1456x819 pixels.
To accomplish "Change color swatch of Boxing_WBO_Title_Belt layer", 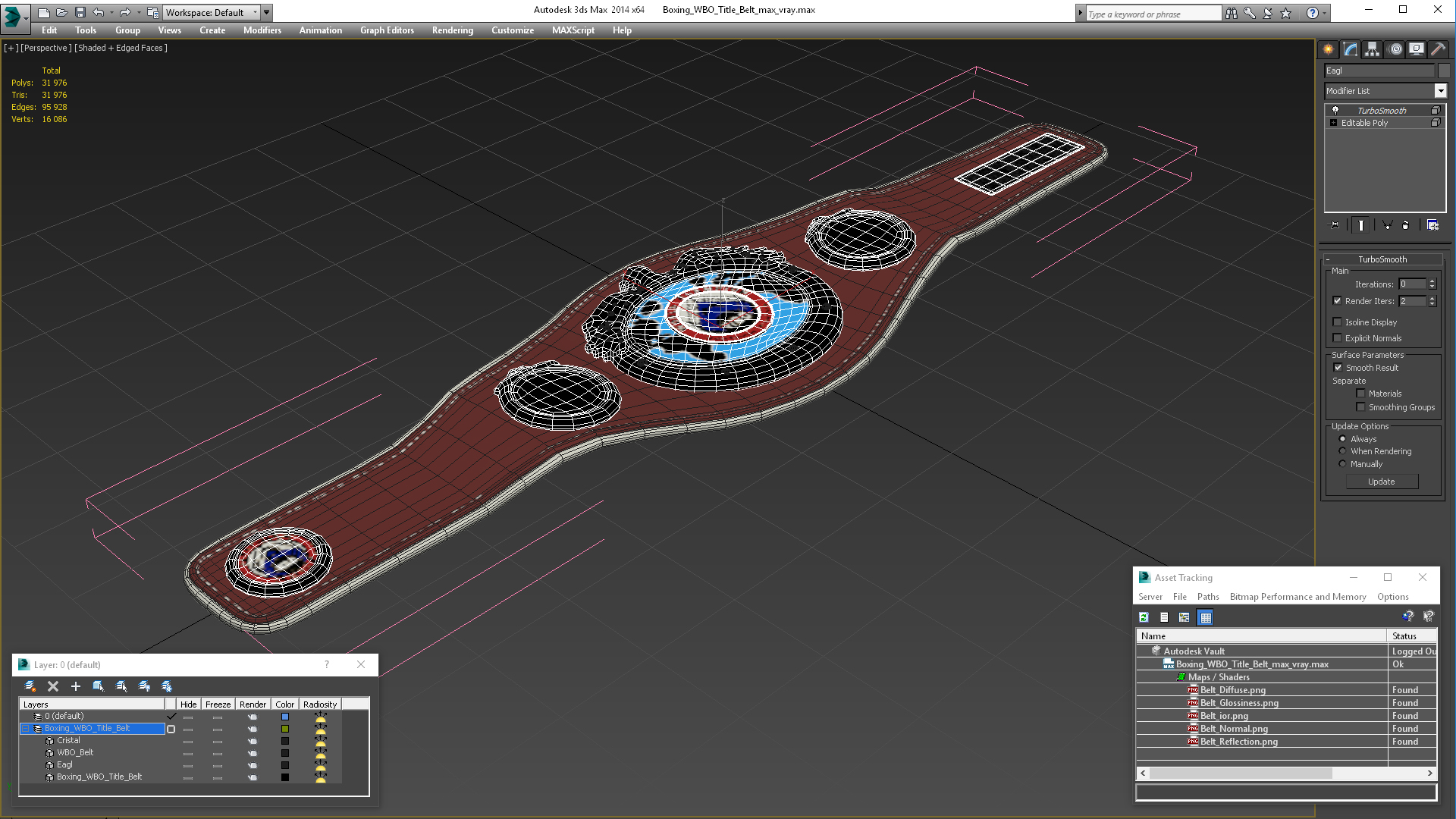I will coord(285,729).
